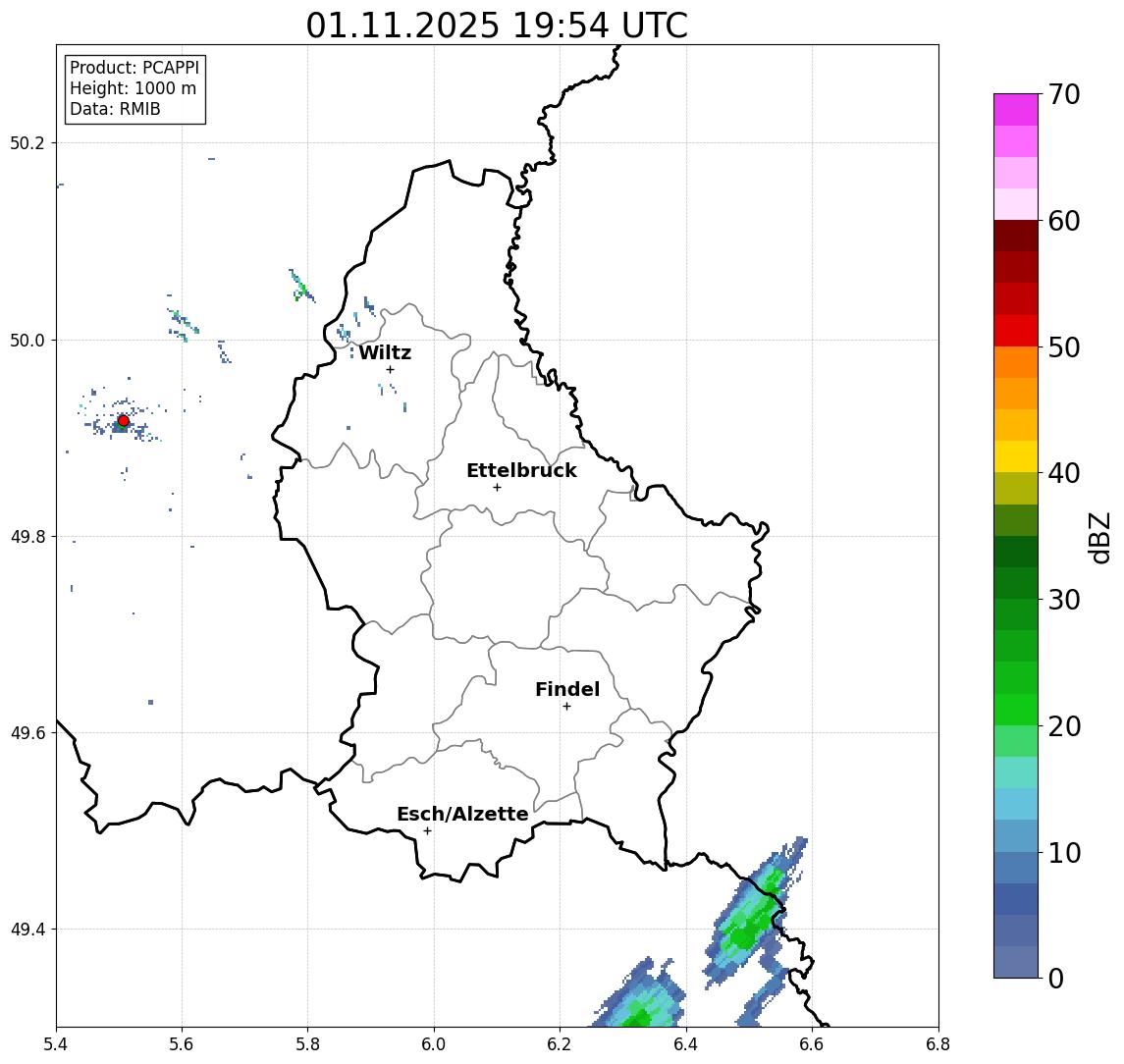Image resolution: width=1124 pixels, height=1064 pixels.
Task: Pick the lowest slate-blue colorbar swatch above 0
Action: click(x=1016, y=962)
